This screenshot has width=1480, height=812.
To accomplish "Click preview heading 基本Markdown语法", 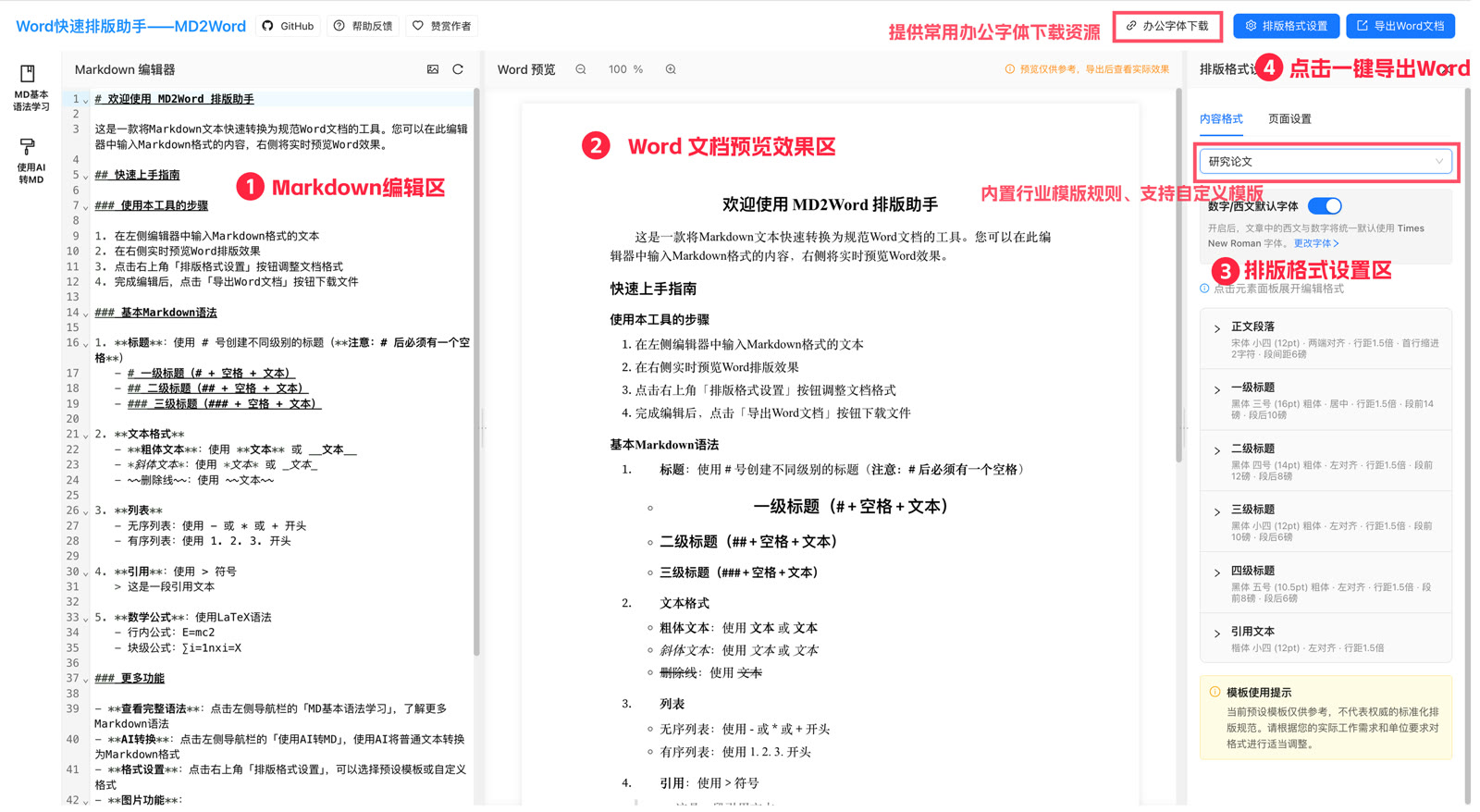I will click(x=663, y=445).
